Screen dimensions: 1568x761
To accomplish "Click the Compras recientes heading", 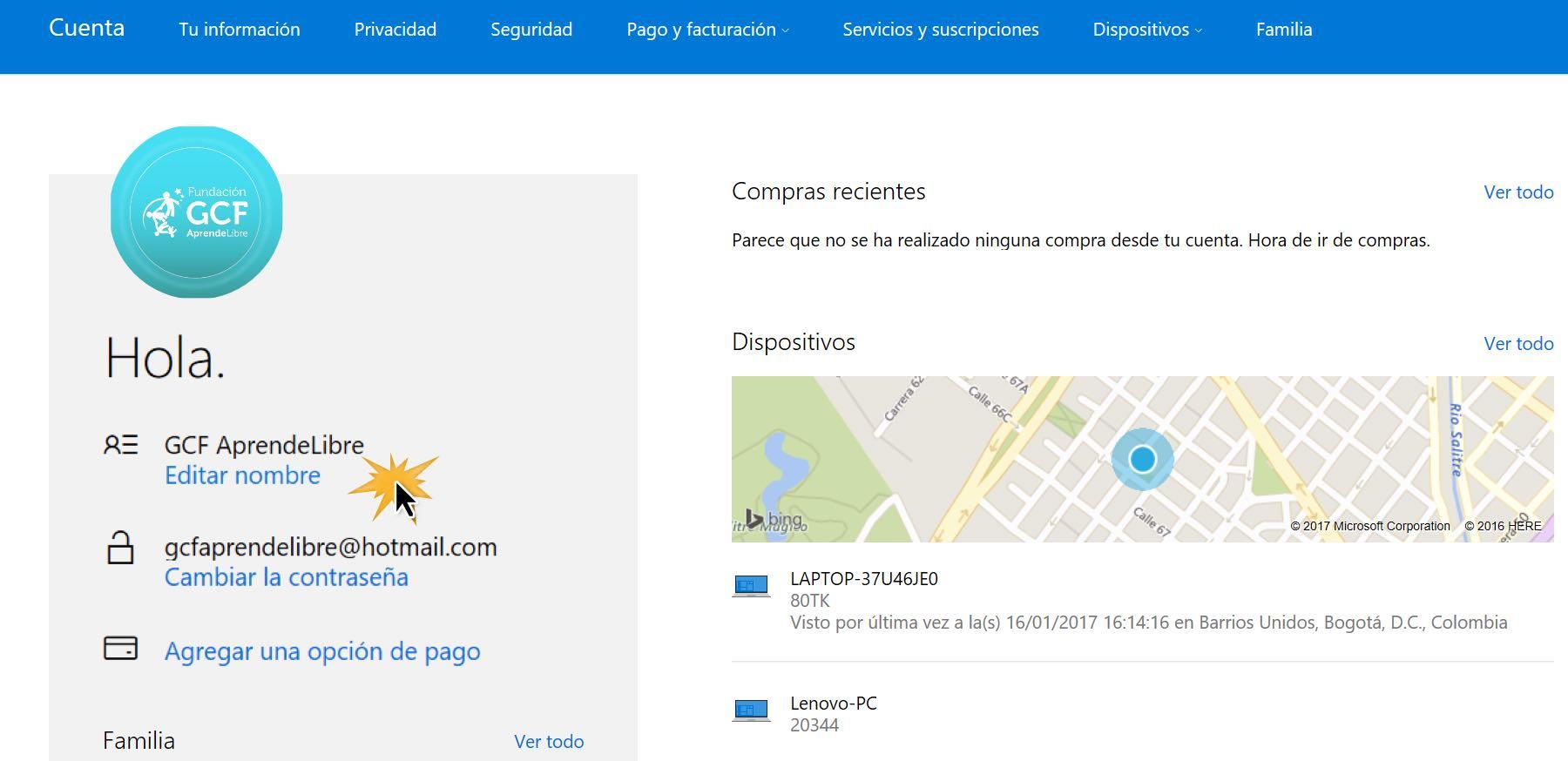I will click(828, 192).
